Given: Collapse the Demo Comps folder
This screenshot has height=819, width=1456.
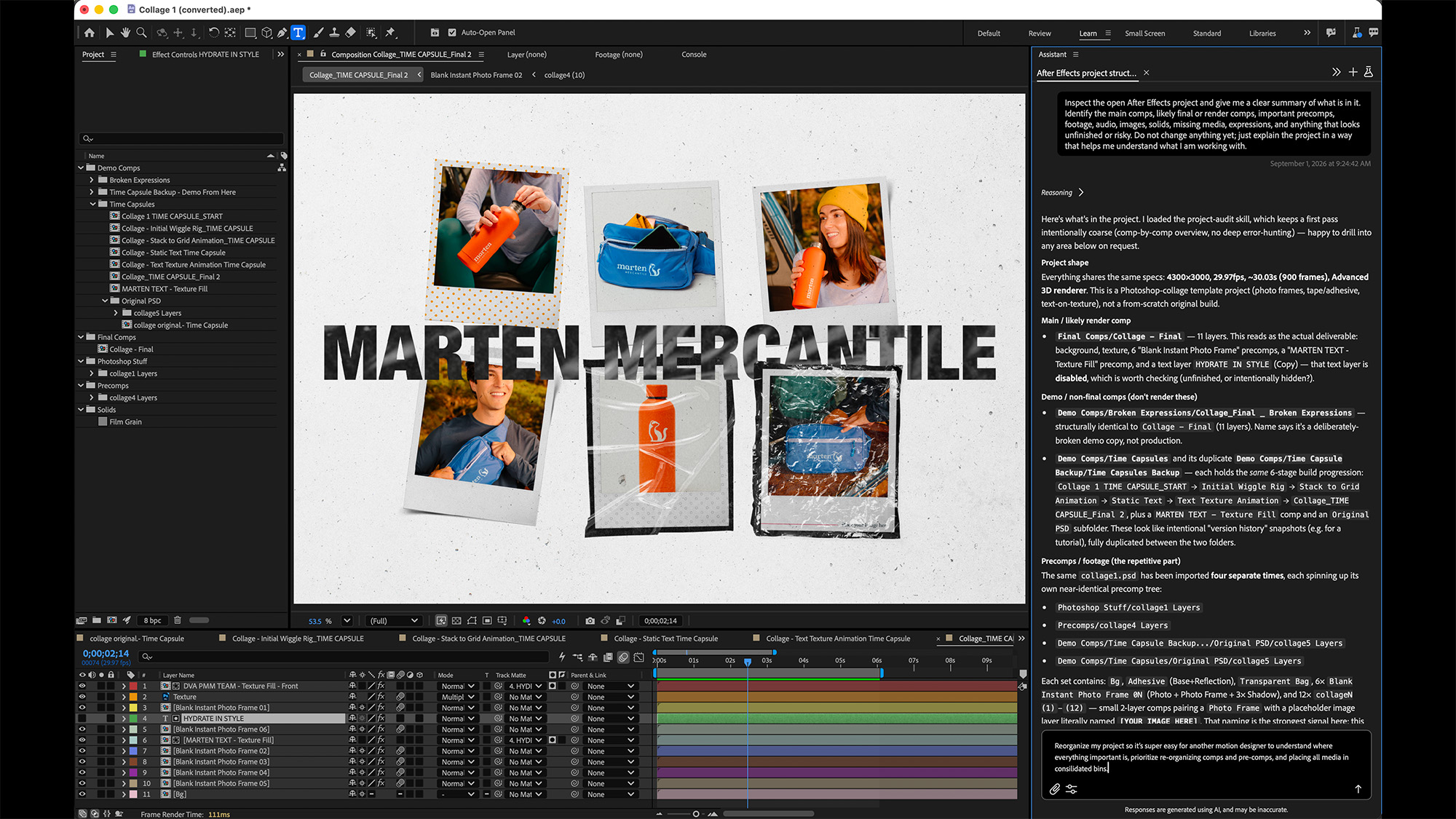Looking at the screenshot, I should [x=81, y=167].
